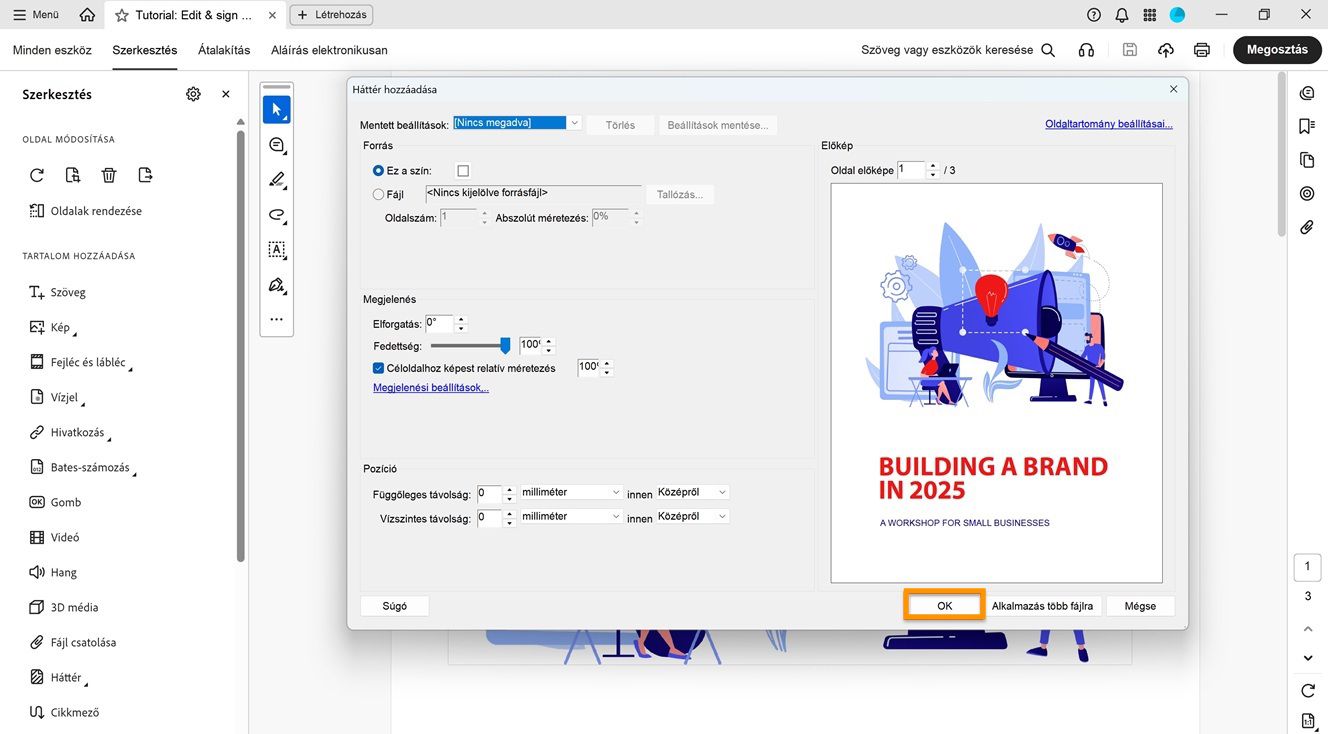Open Oldalak rendezése
This screenshot has height=734, width=1328.
[85, 211]
